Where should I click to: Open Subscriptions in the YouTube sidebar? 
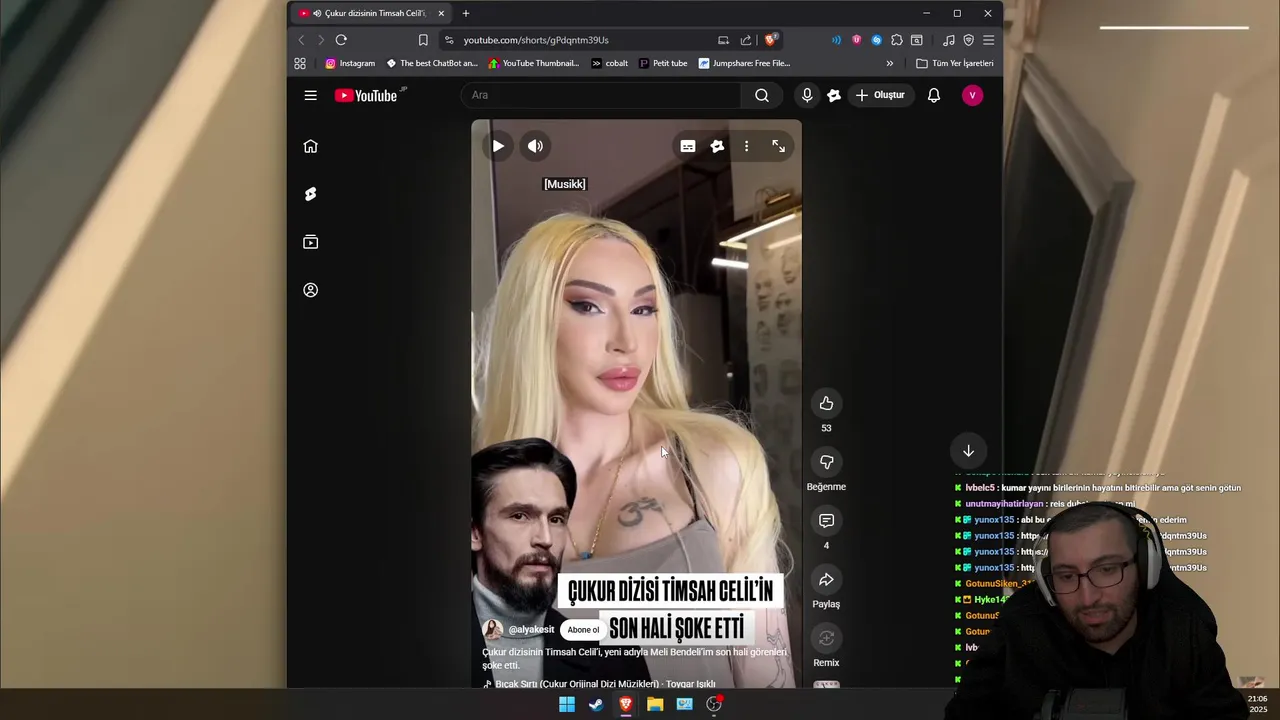(x=311, y=242)
